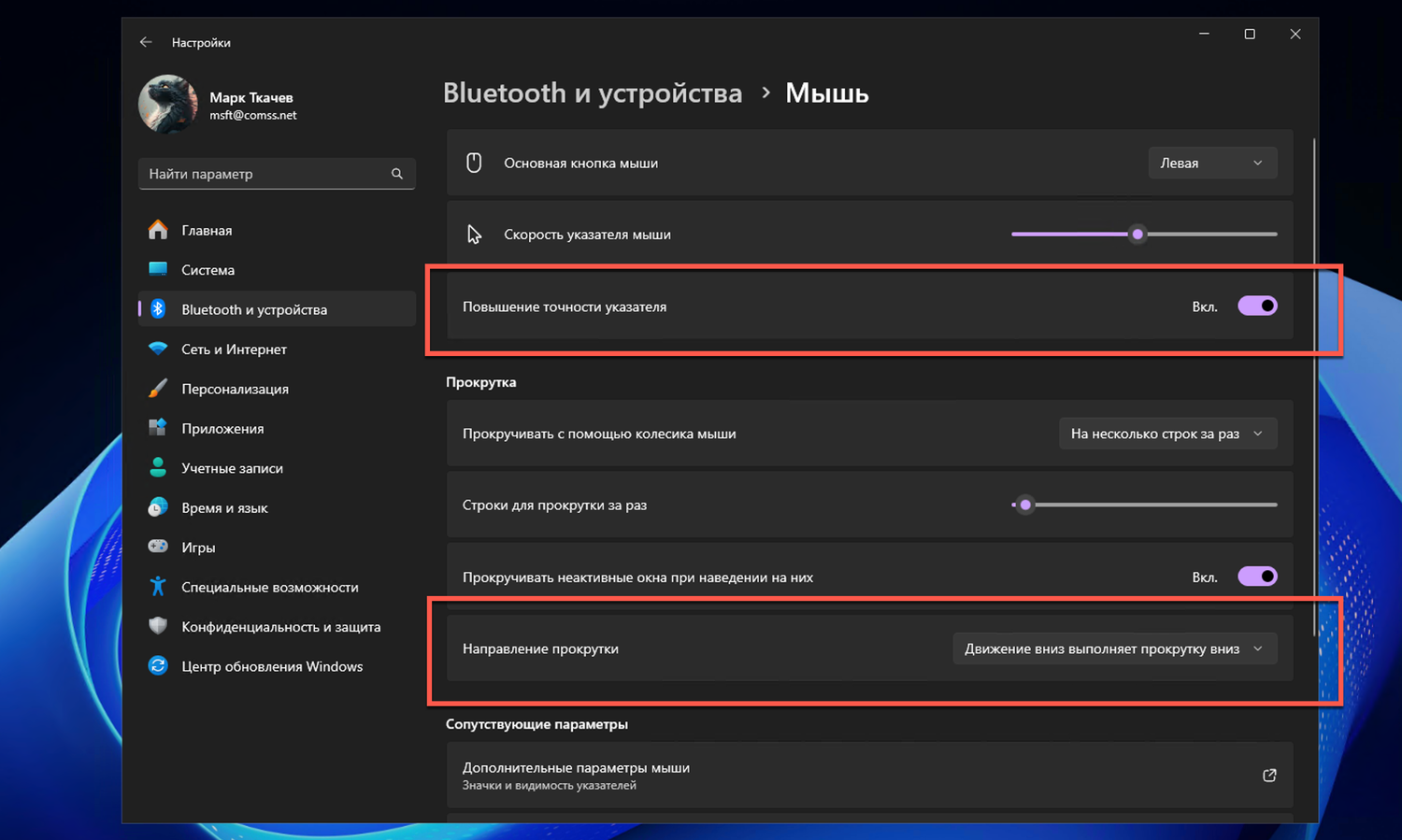
Task: Click the external link icon for Дополнительные параметры мыши
Action: [x=1269, y=776]
